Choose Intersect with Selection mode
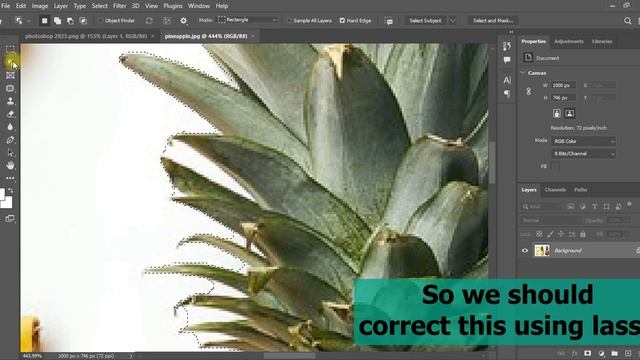Screen dimensions: 640x360 [x=83, y=20]
